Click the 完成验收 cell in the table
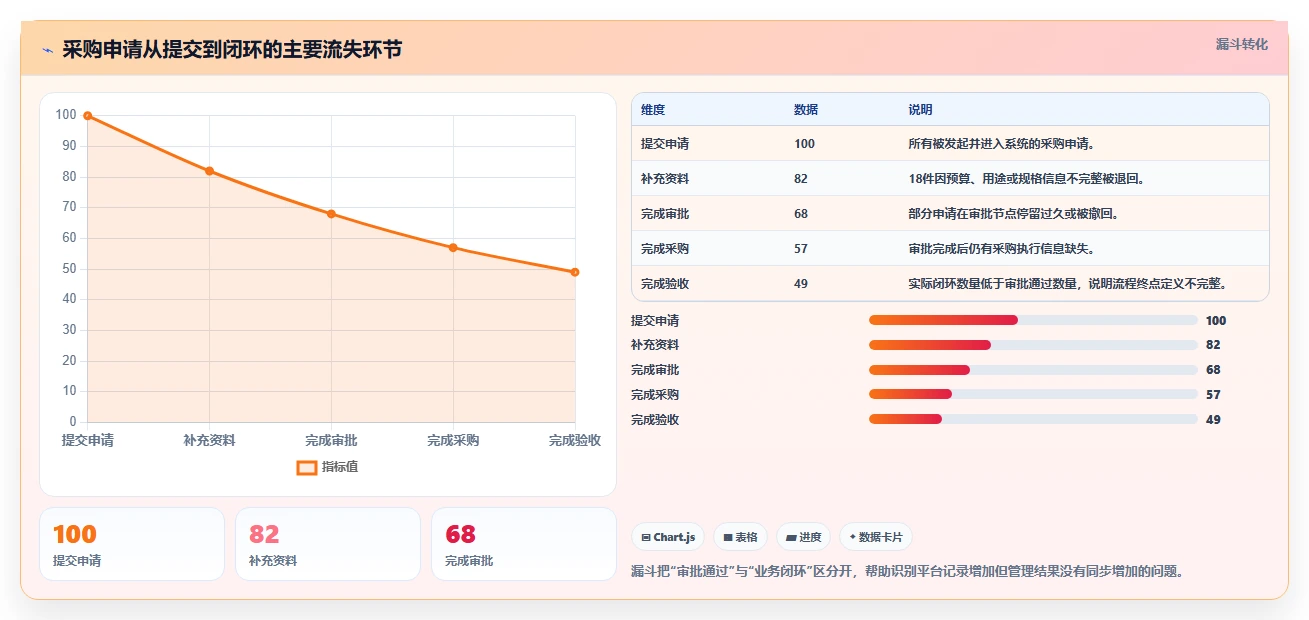The image size is (1309, 620). 665,284
